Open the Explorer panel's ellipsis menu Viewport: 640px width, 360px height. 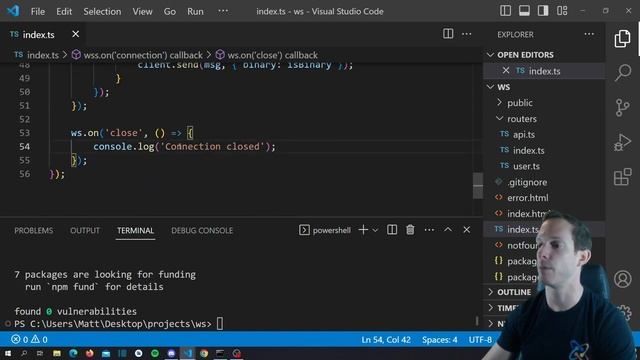589,34
